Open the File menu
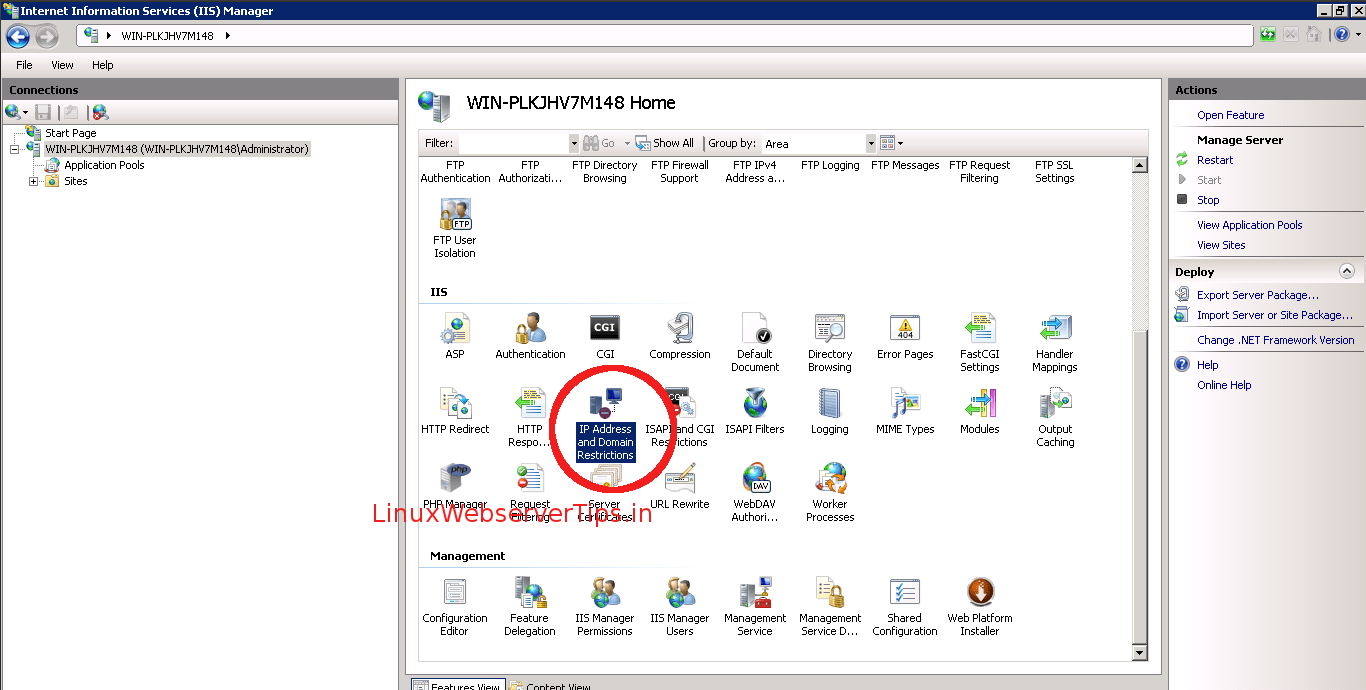1366x690 pixels. click(24, 65)
